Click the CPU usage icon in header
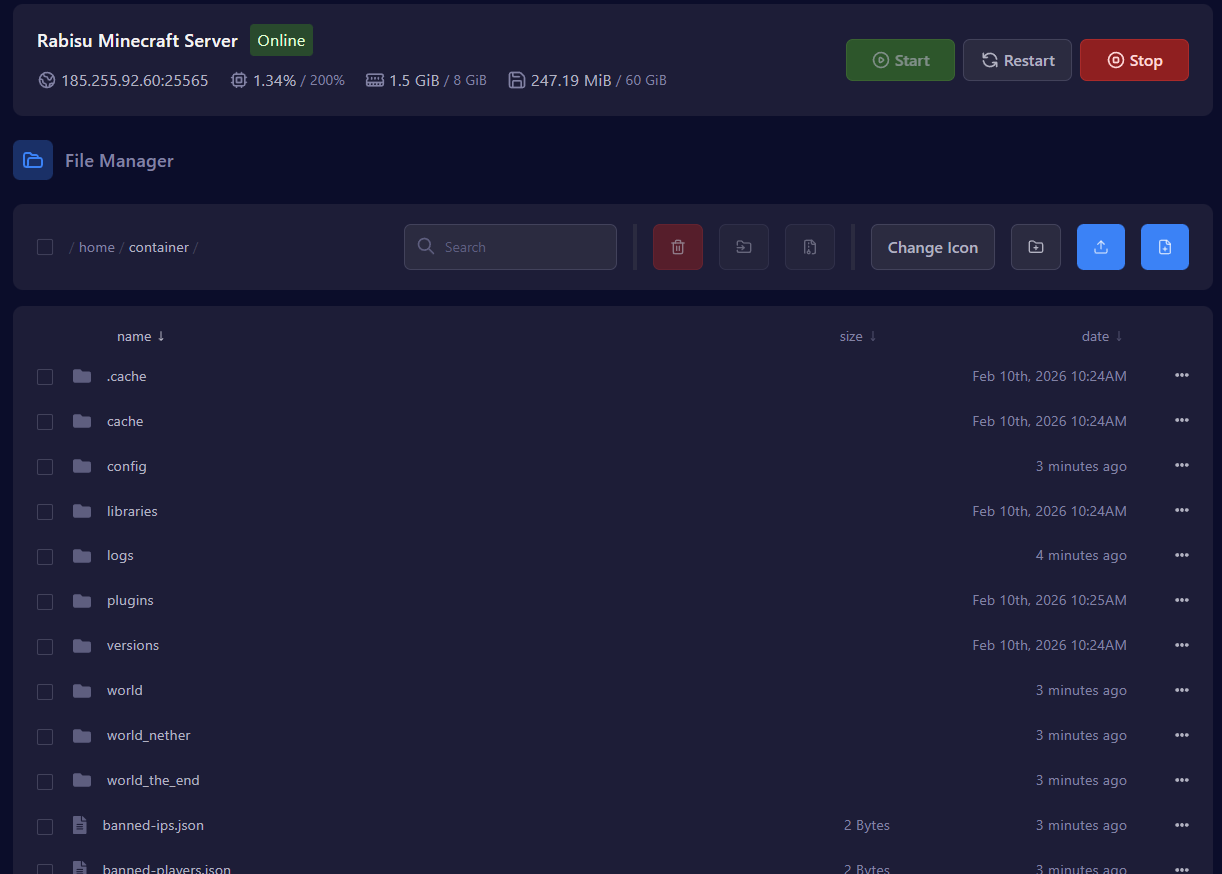 238,80
